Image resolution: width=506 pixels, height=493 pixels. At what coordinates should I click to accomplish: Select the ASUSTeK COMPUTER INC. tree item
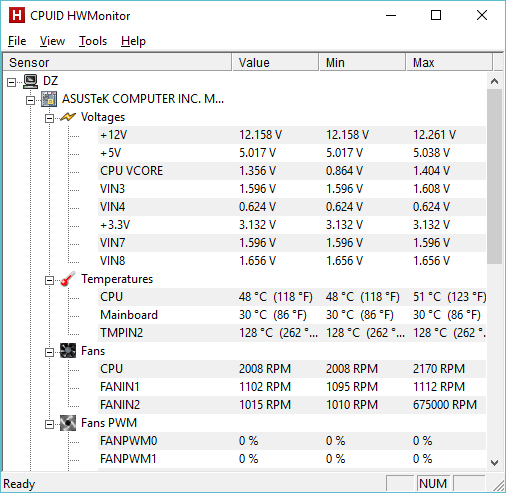143,99
